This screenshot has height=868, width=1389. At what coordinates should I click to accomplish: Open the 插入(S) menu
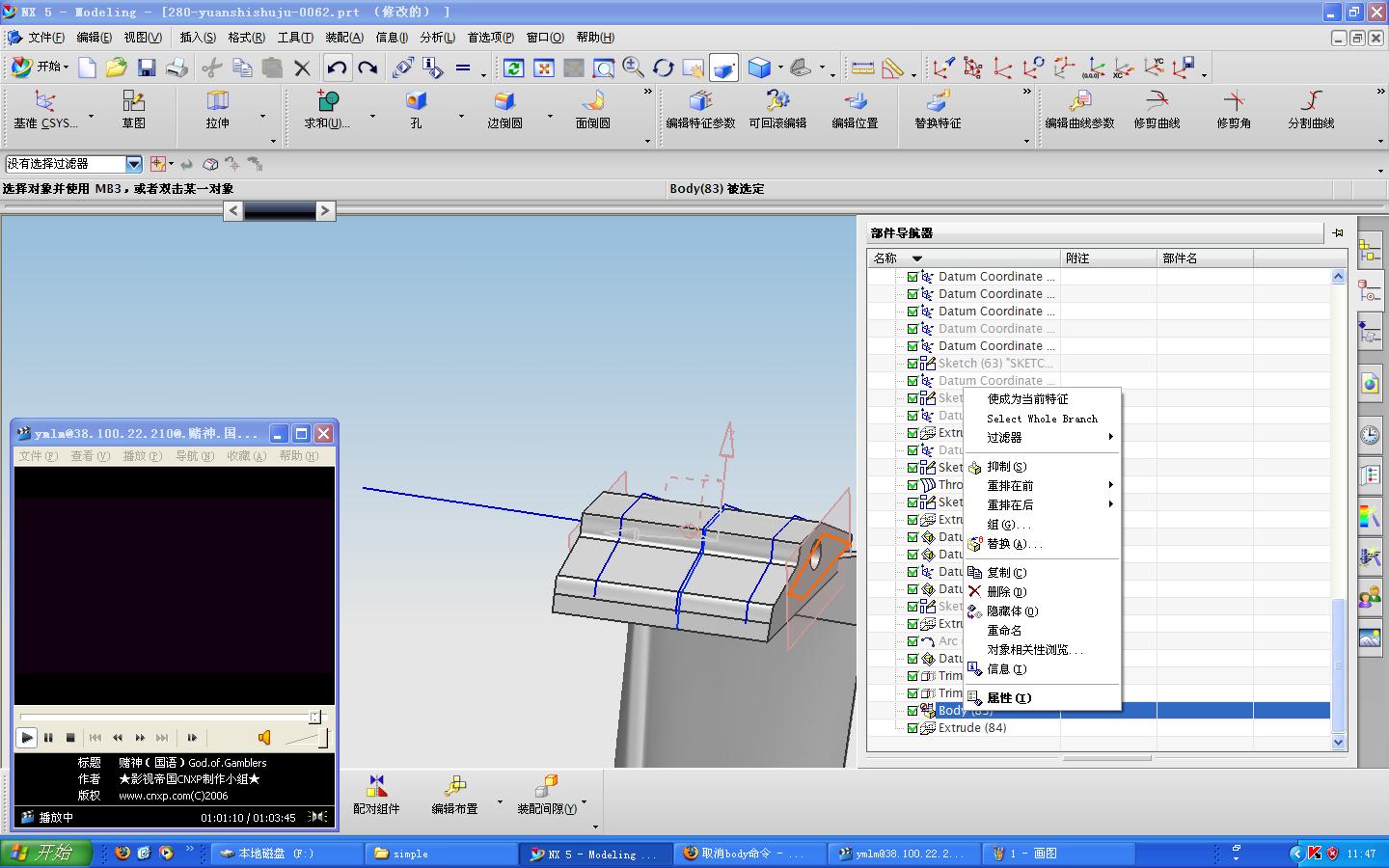tap(197, 38)
